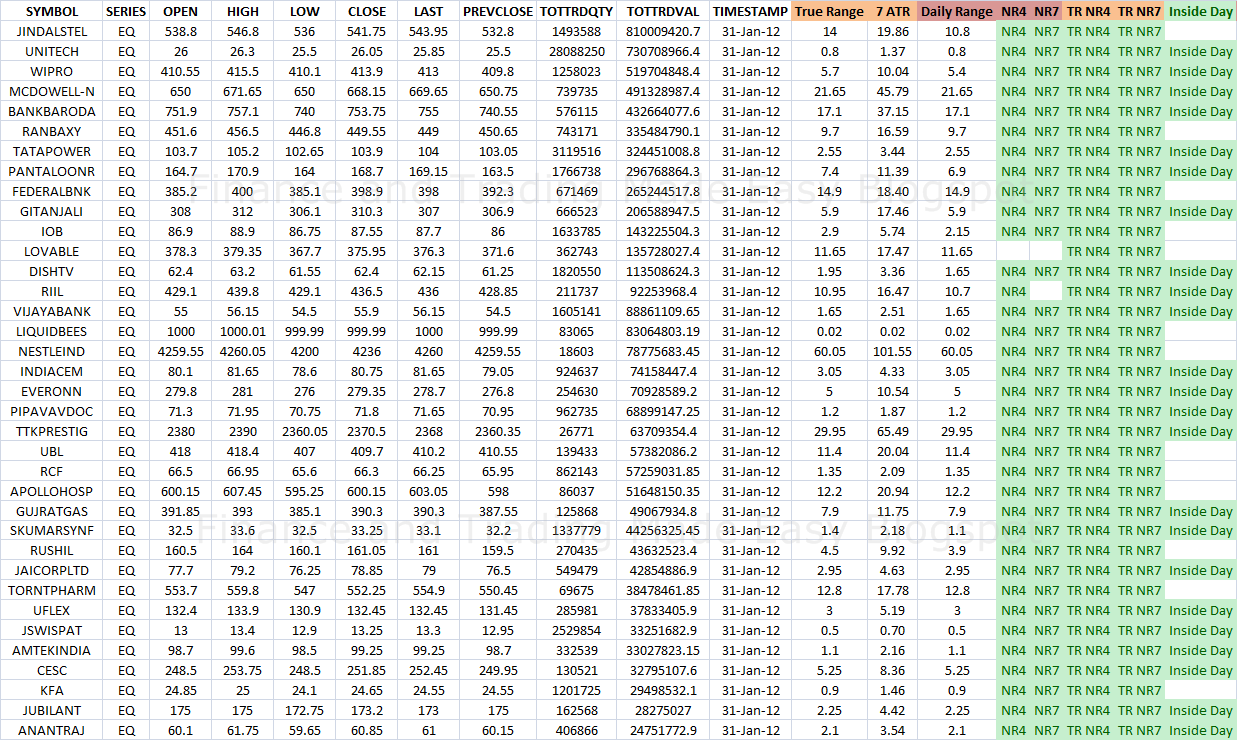Select the TATAPOWER symbol cell
The image size is (1237, 740).
[x=52, y=152]
